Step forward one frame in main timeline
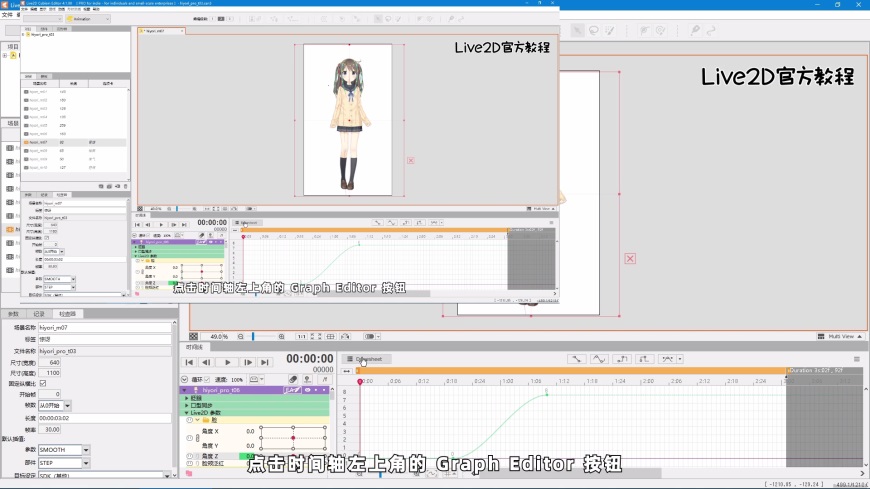Image resolution: width=870 pixels, height=489 pixels. 248,362
